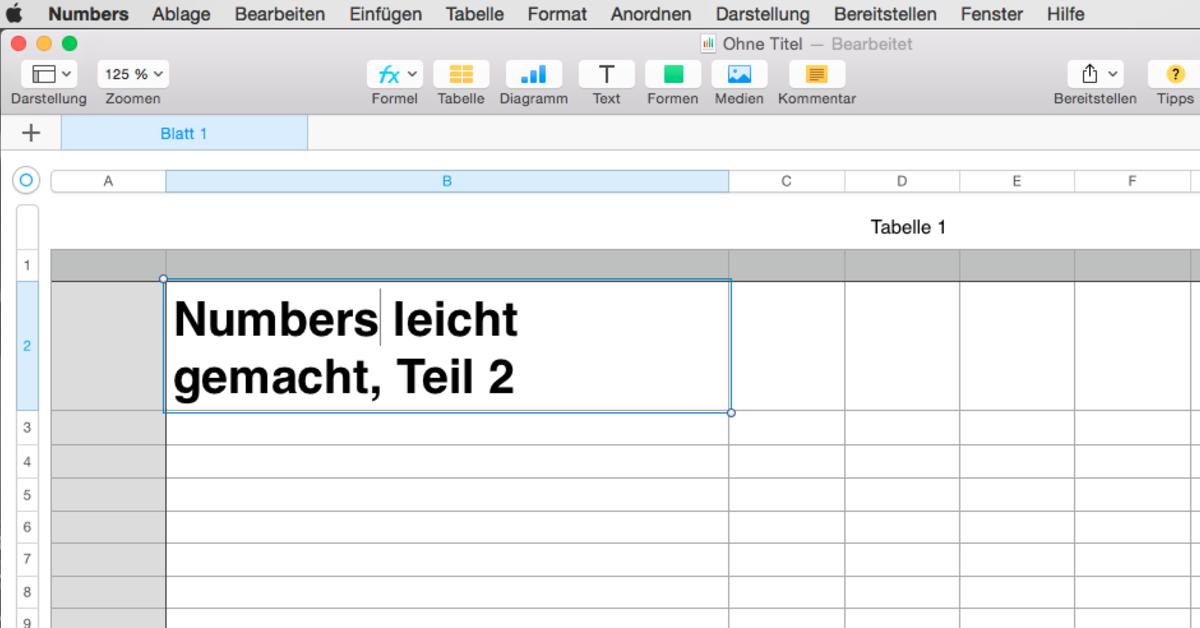Click the cell selection handle at top left
The image size is (1200, 628).
pos(164,279)
